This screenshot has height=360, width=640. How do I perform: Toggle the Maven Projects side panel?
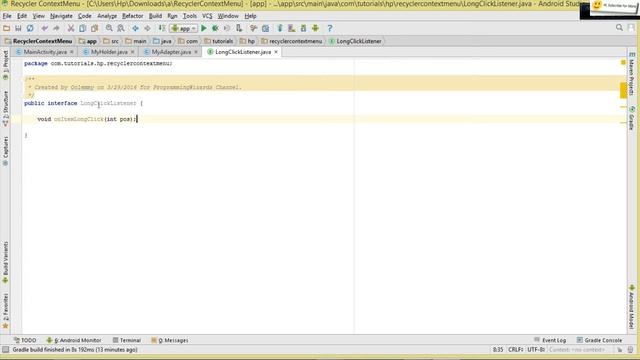coord(631,73)
